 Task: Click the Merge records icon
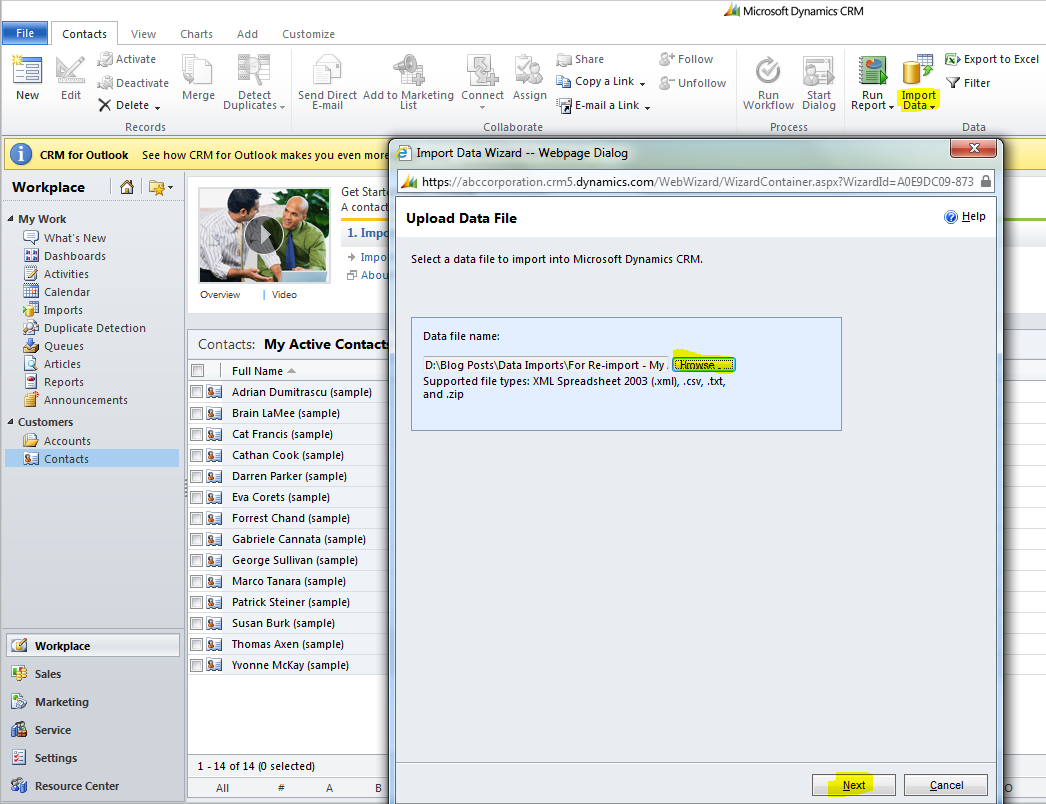198,72
